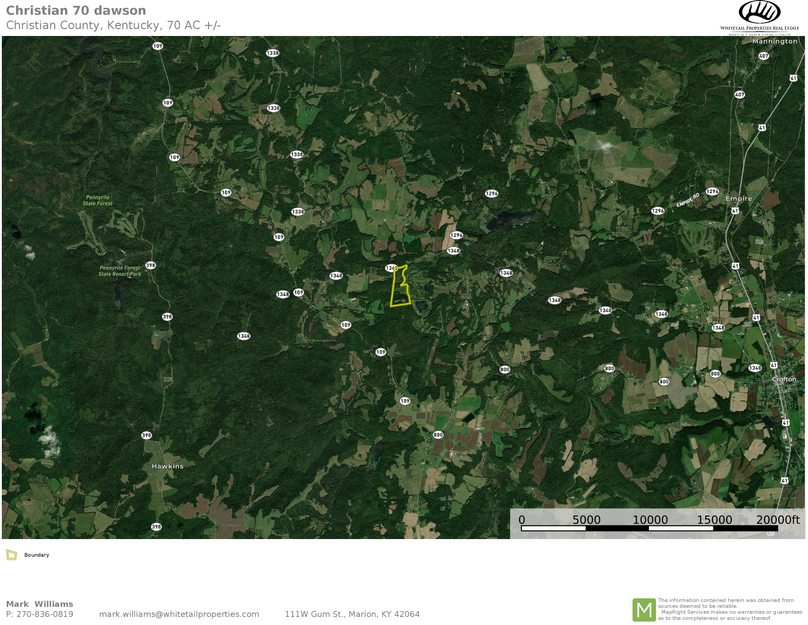Click the Mannington town label
This screenshot has width=808, height=625.
click(x=775, y=41)
